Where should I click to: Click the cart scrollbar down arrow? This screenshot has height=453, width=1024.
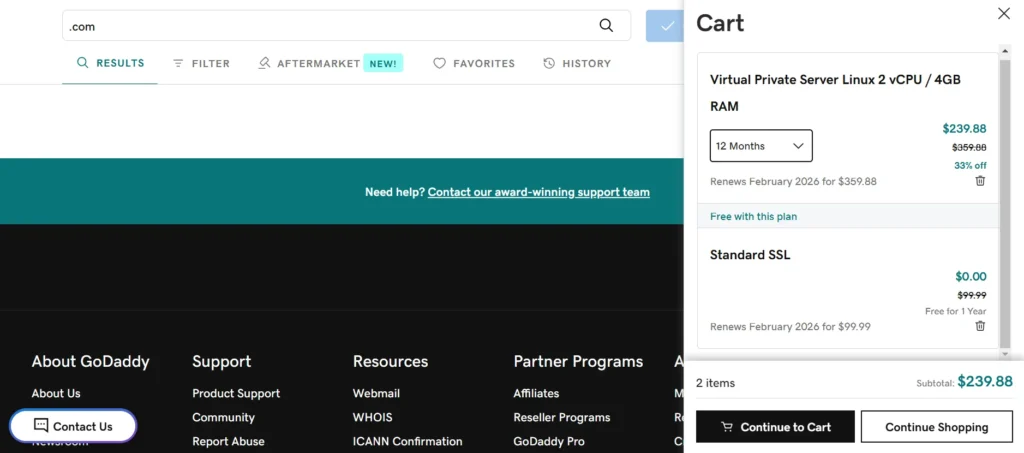coord(1004,353)
